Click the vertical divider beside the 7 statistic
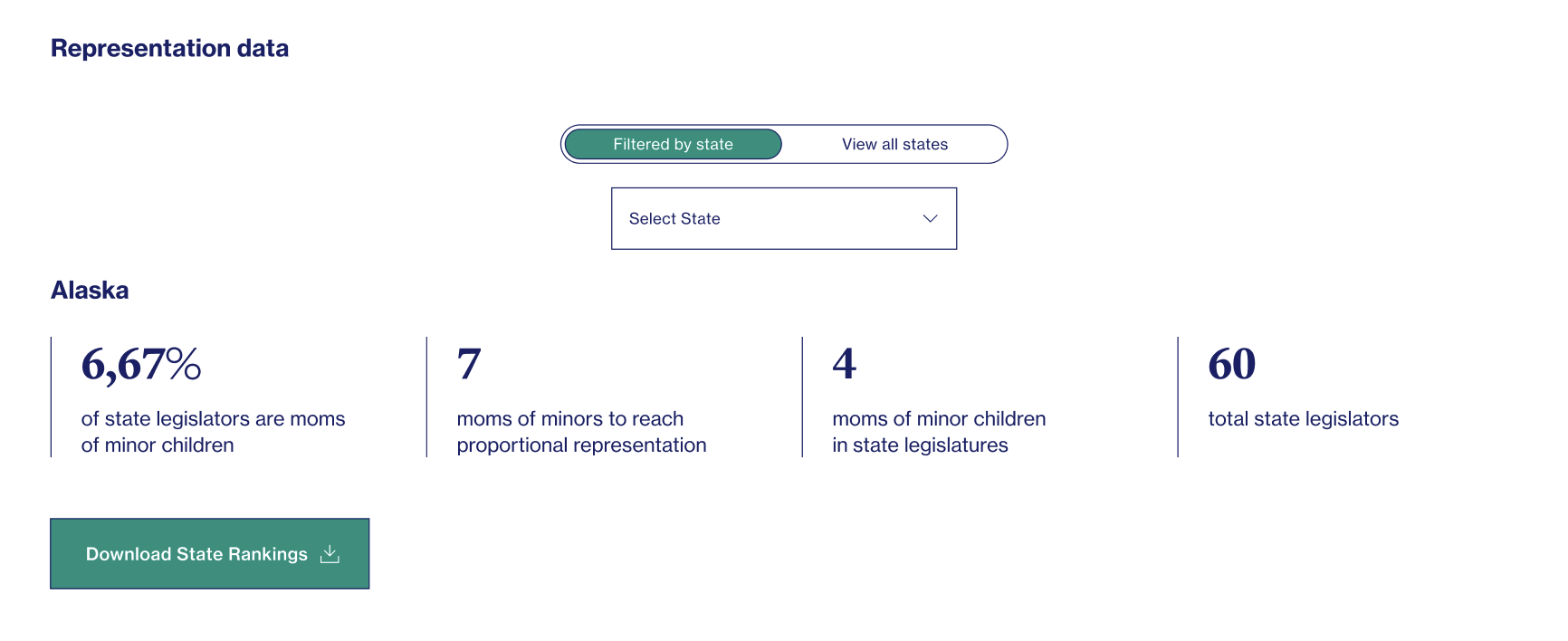 [426, 397]
